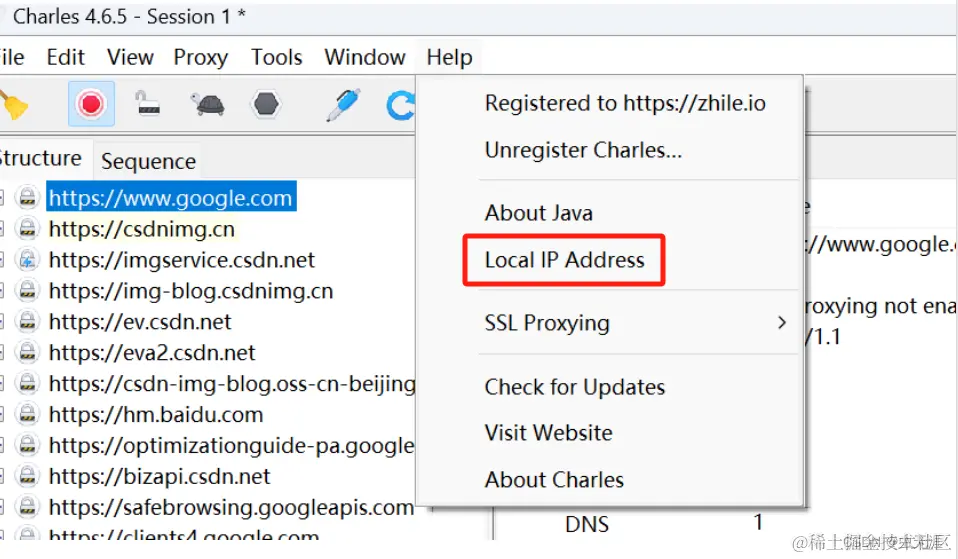The image size is (958, 559).
Task: Click lock icon beside ev.csdn.net
Action: point(27,322)
